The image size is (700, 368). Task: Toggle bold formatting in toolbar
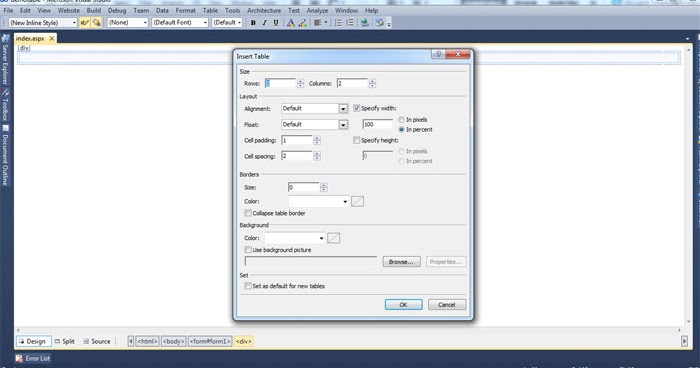pos(253,22)
